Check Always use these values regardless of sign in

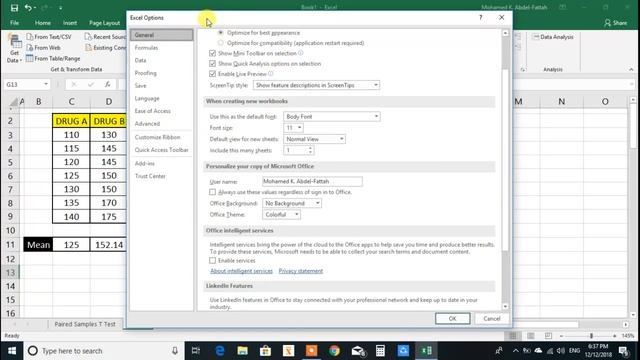pos(212,192)
